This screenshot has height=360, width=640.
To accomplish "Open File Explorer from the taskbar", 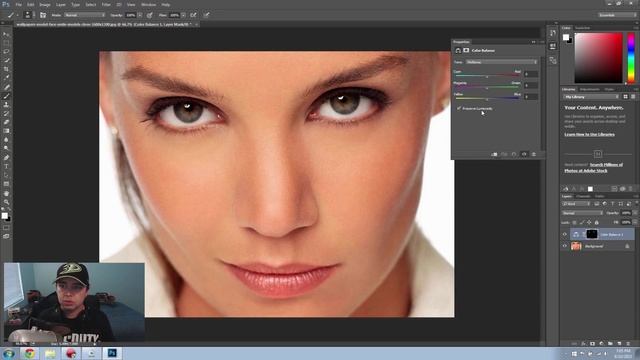I will 51,353.
